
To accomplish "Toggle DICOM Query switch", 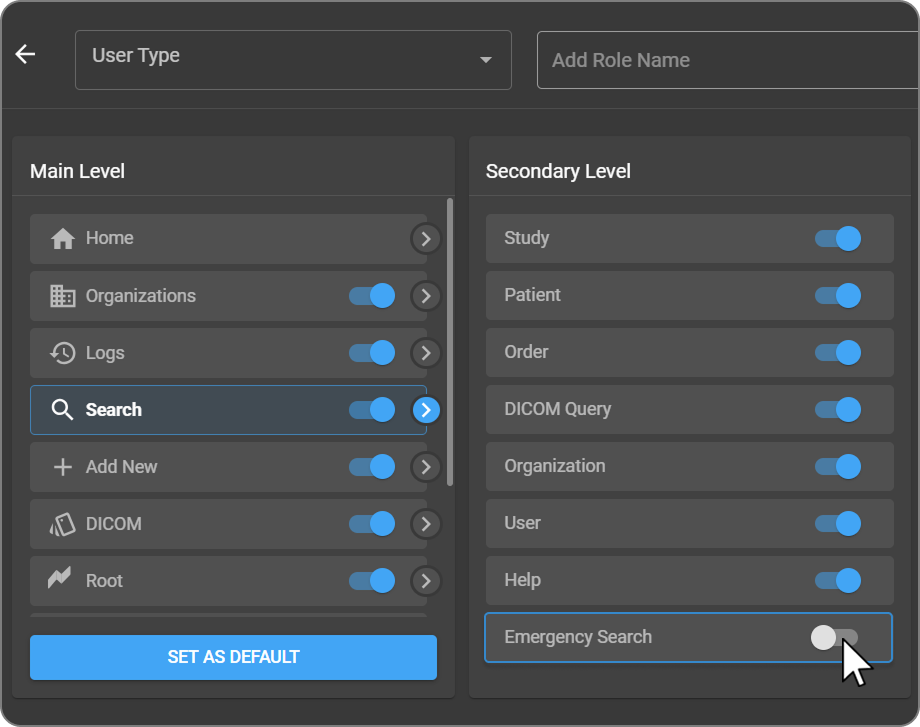I will 838,409.
